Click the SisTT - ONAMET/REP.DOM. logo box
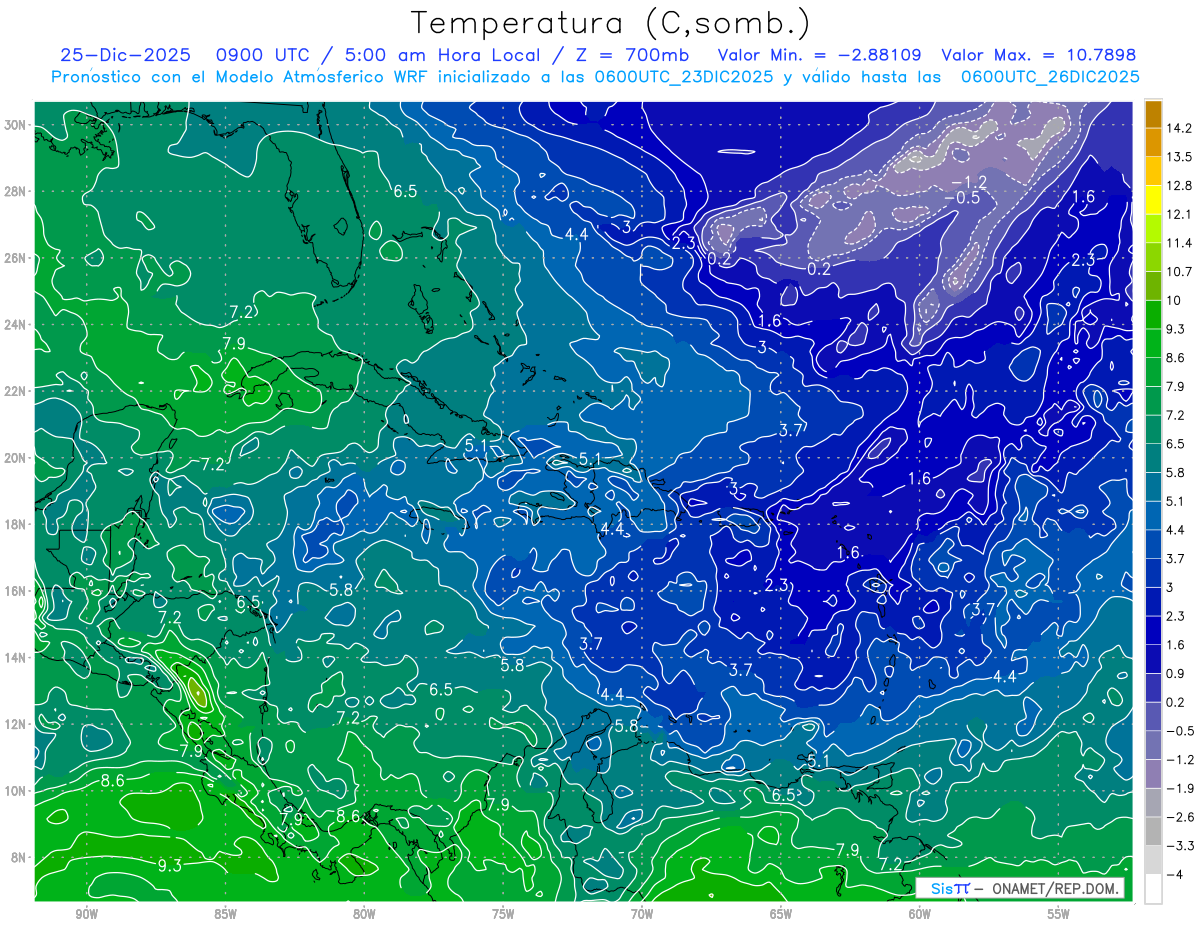Image resolution: width=1200 pixels, height=927 pixels. click(x=1020, y=889)
